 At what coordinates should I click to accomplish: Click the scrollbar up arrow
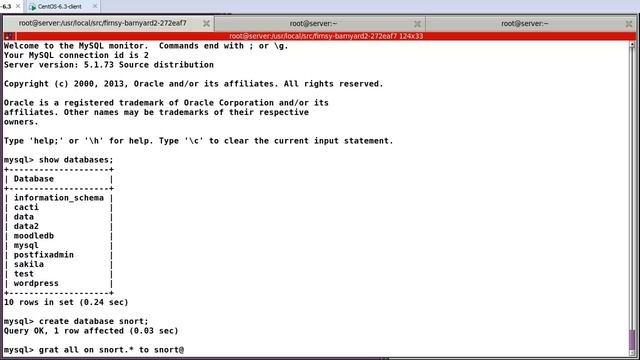point(632,45)
